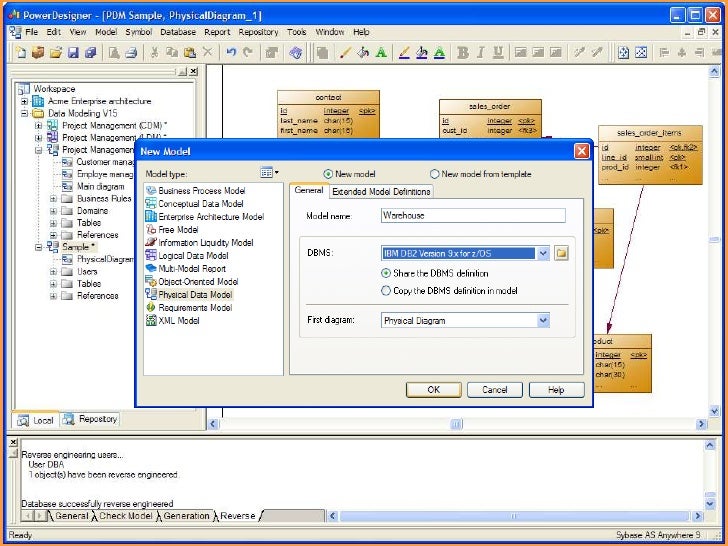
Task: Click the Bold B formatting icon
Action: (463, 52)
